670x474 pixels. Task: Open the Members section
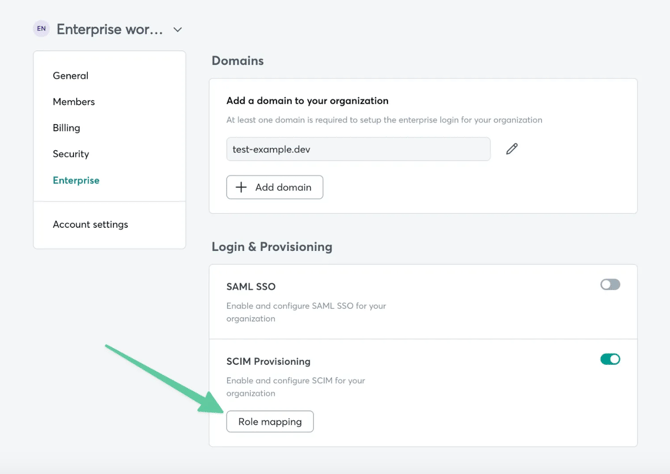click(x=73, y=102)
